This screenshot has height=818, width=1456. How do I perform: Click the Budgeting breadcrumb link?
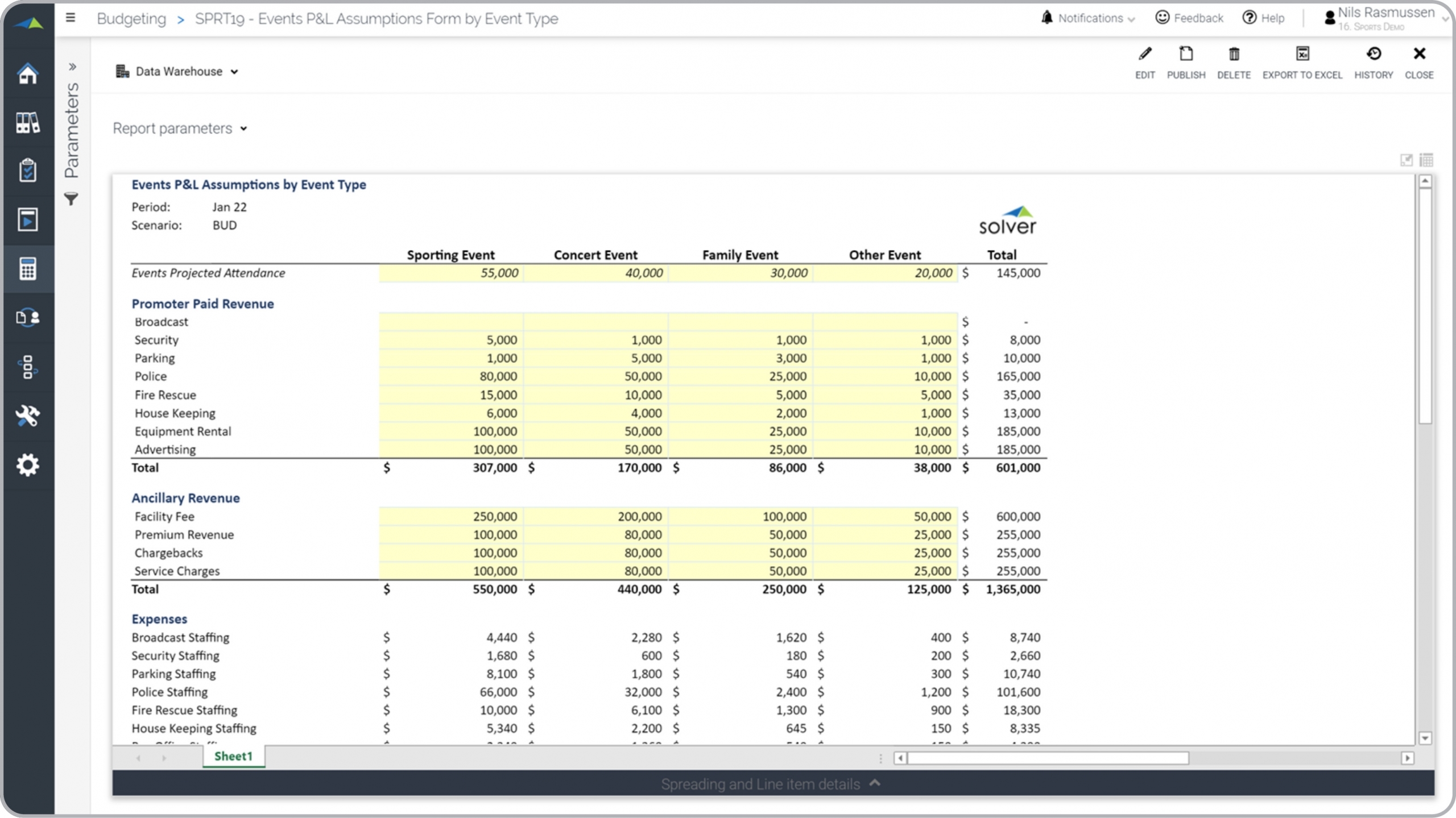pos(131,18)
